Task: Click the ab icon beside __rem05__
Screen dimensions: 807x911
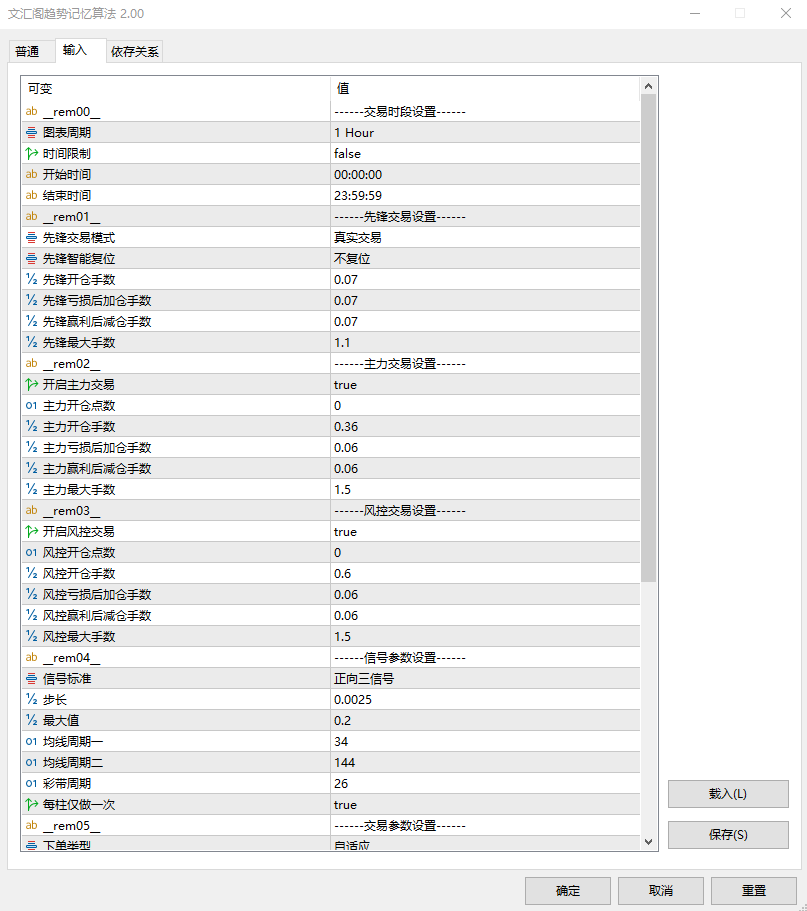Action: point(31,826)
